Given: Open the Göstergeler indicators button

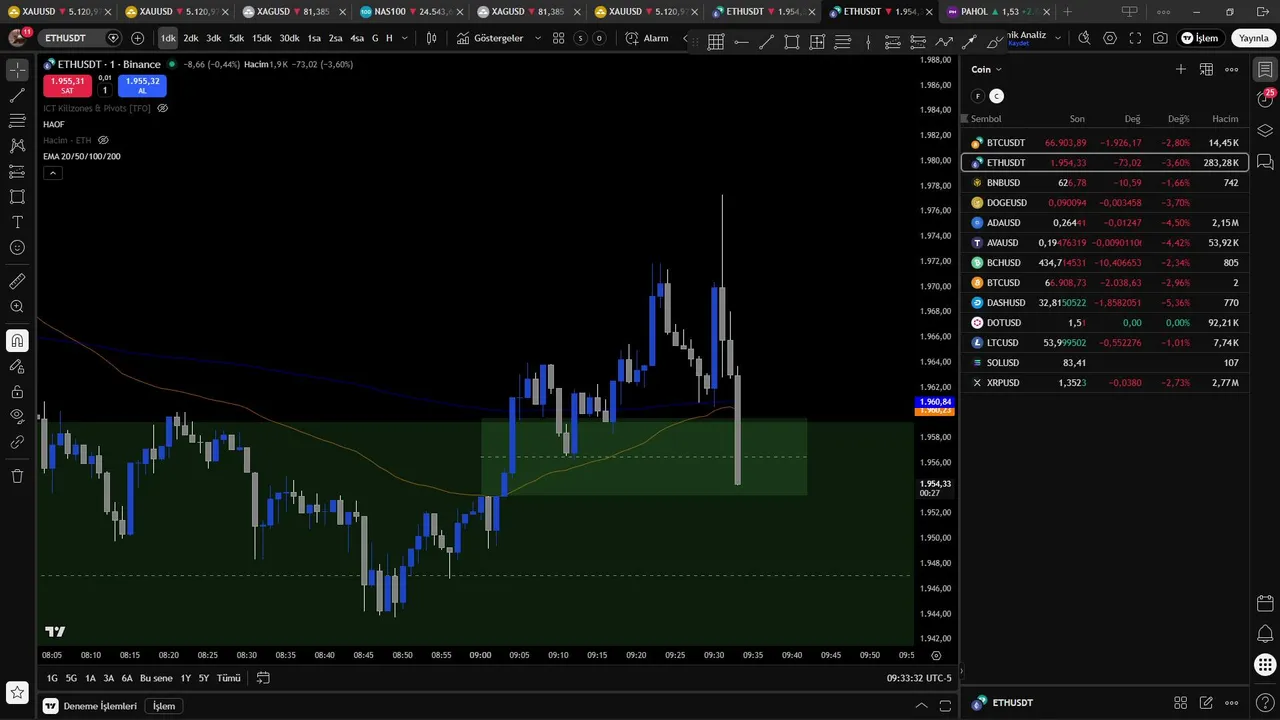Looking at the screenshot, I should point(490,38).
